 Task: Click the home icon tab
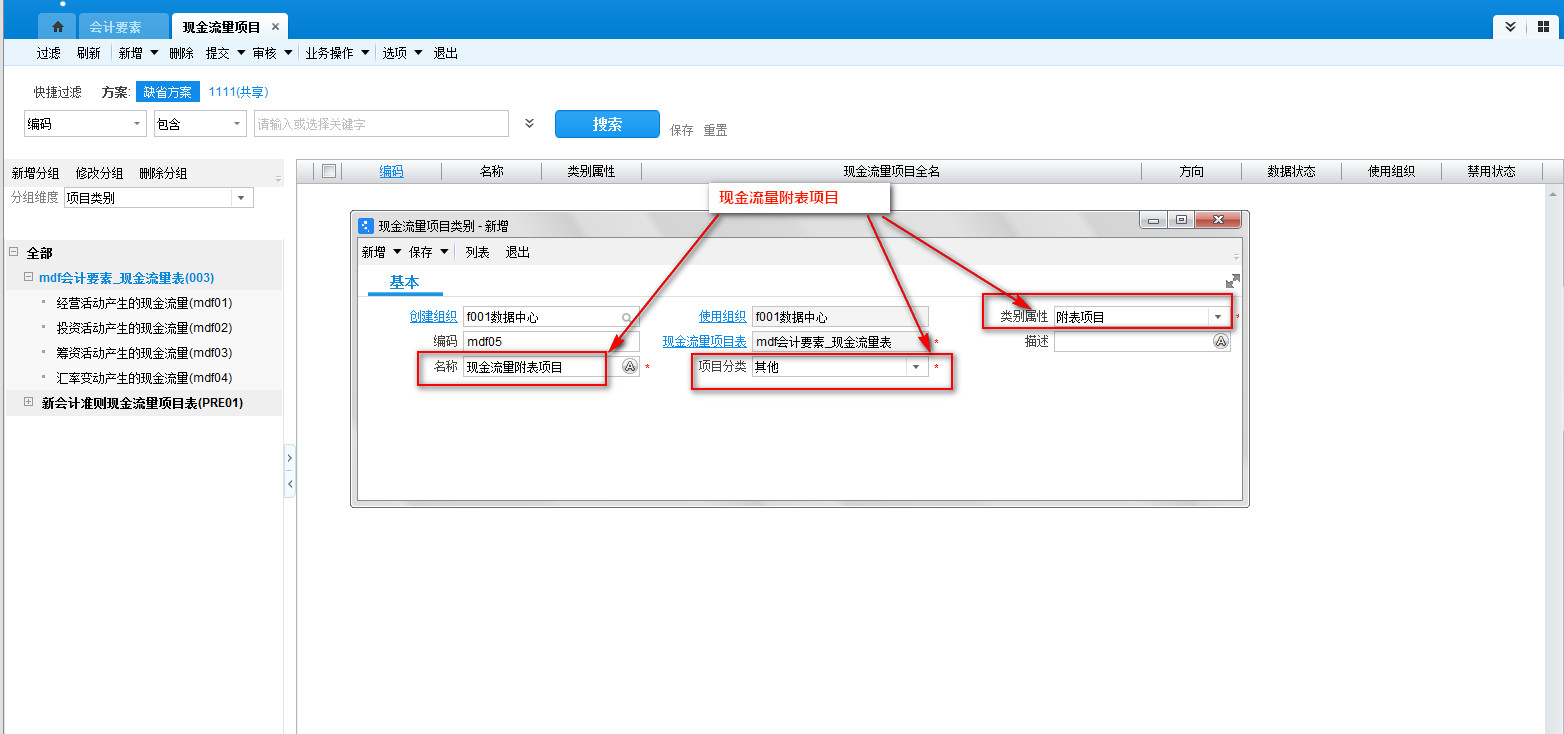(58, 27)
